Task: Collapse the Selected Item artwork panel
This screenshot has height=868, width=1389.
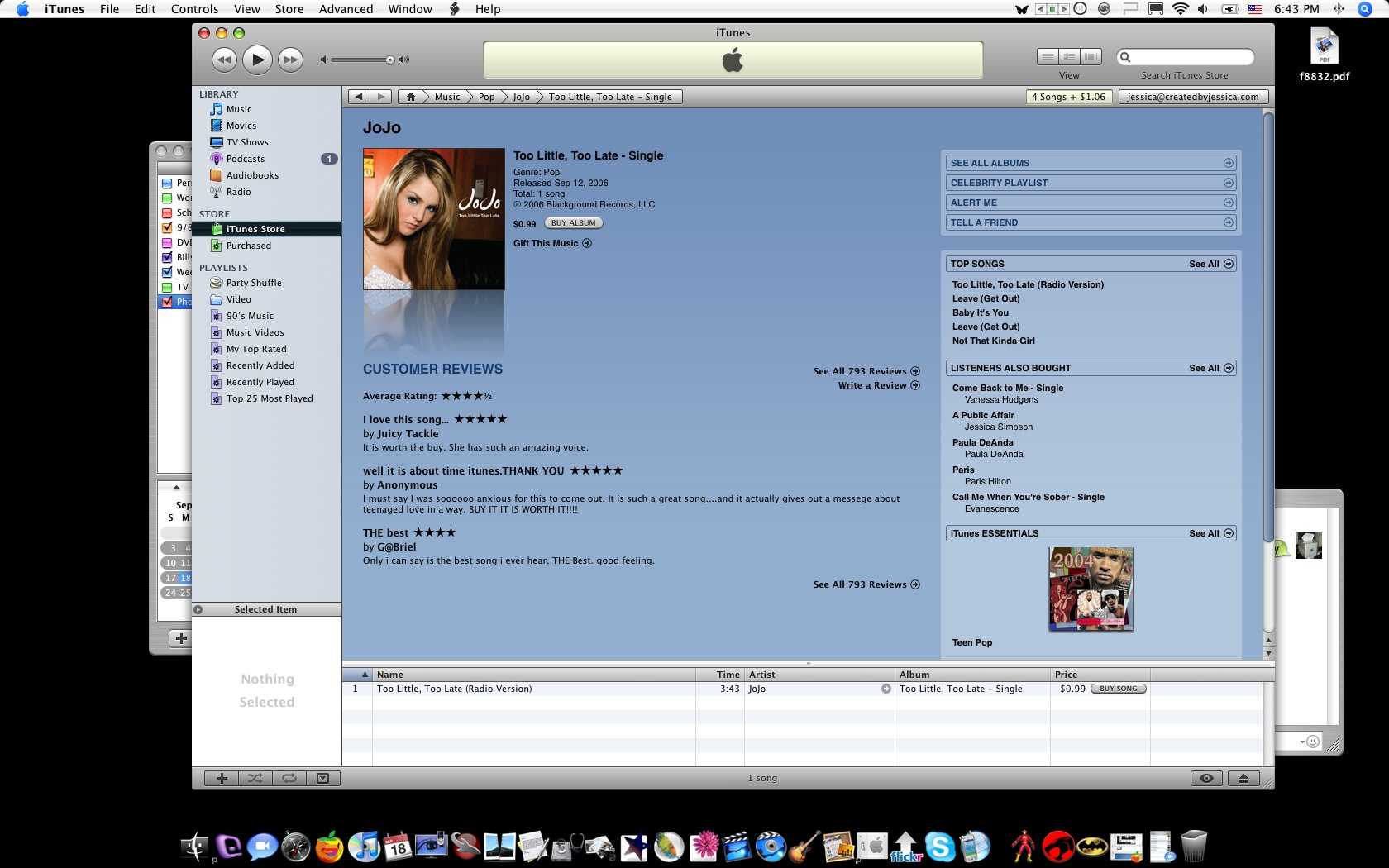Action: click(x=198, y=609)
